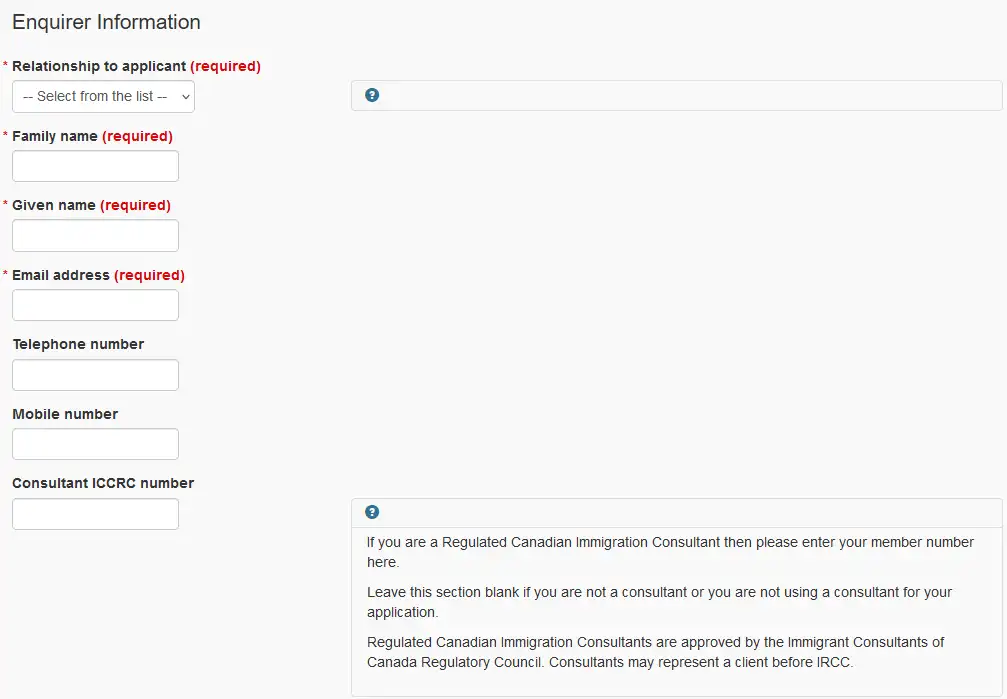
Task: Click the Relationship dropdown chevron arrow
Action: click(x=186, y=97)
